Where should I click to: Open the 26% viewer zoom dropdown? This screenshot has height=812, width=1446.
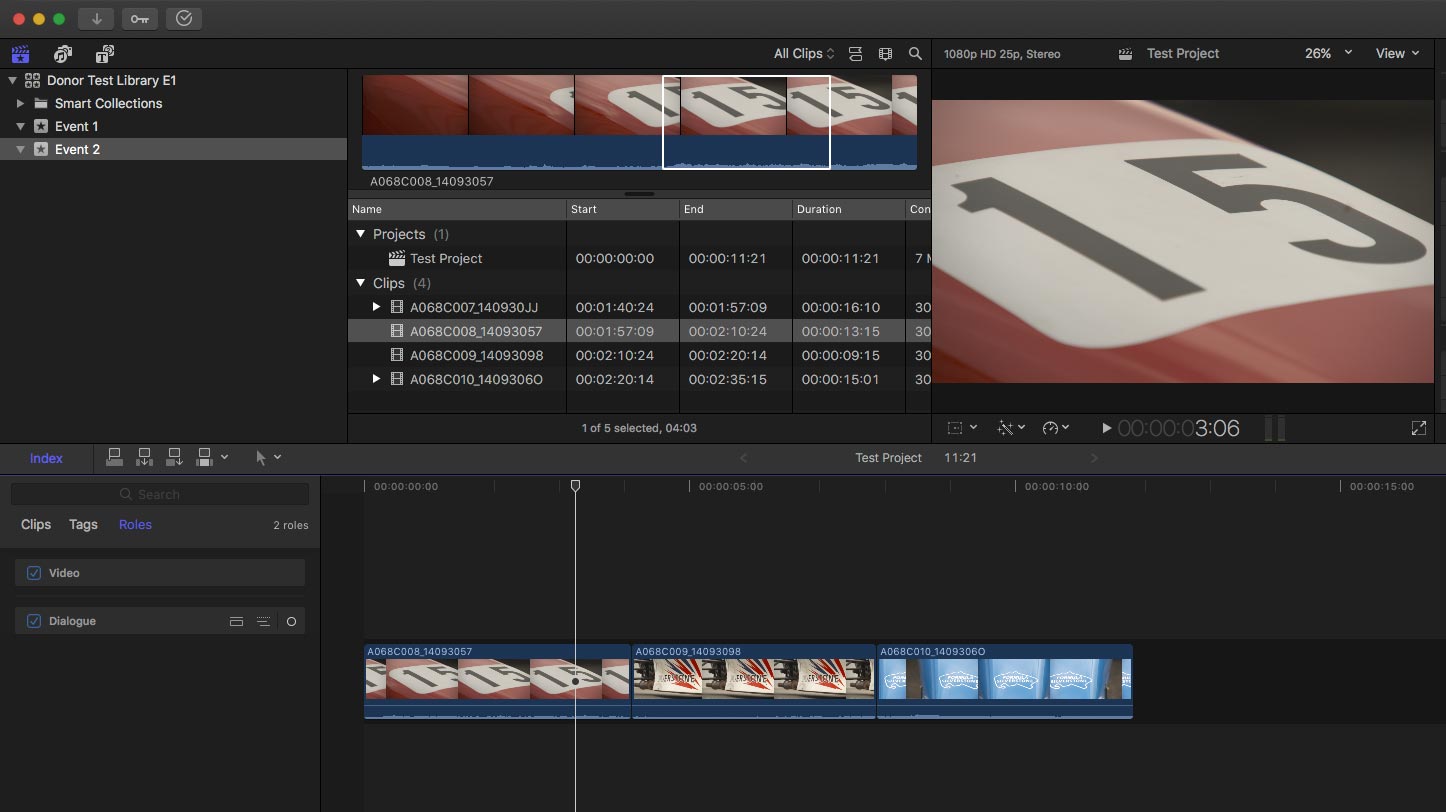click(1328, 54)
